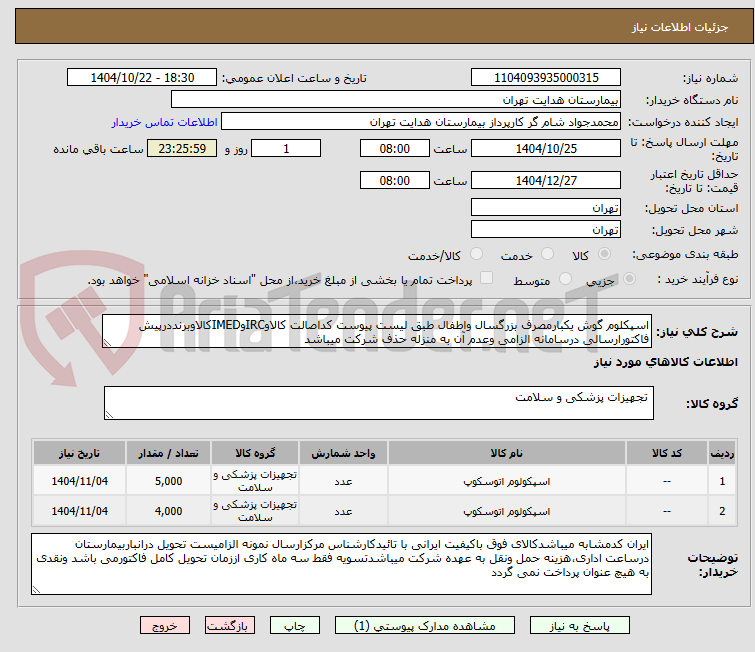Click the پاسخ به نیاز button
Screen dimensions: 755x652
click(580, 626)
